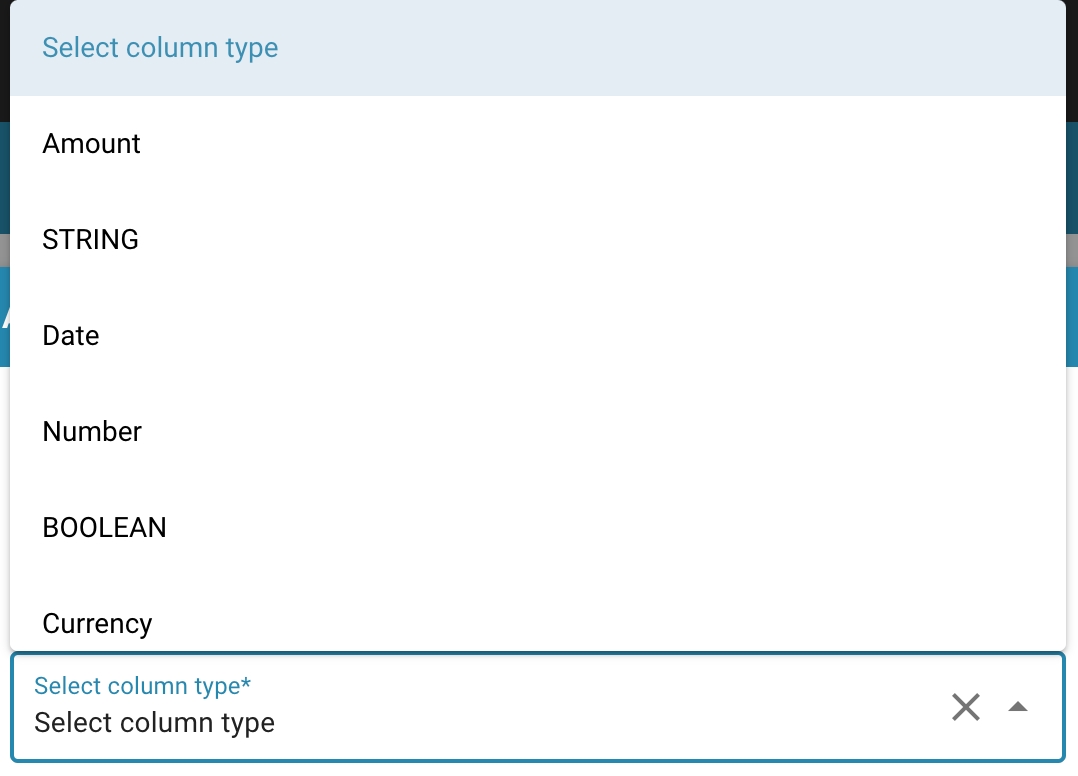
Task: Pick Date as column type
Action: point(71,336)
